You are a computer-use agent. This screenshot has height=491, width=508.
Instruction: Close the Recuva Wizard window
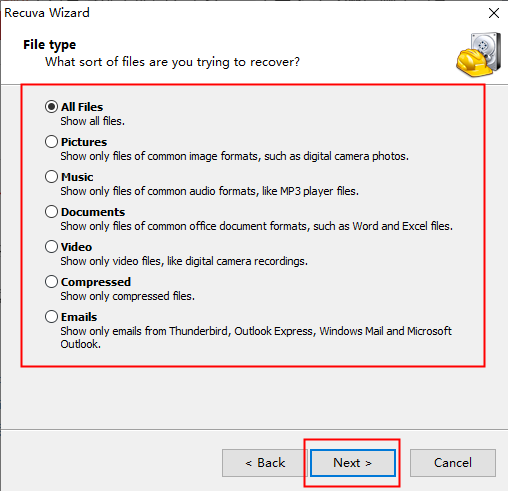[494, 13]
